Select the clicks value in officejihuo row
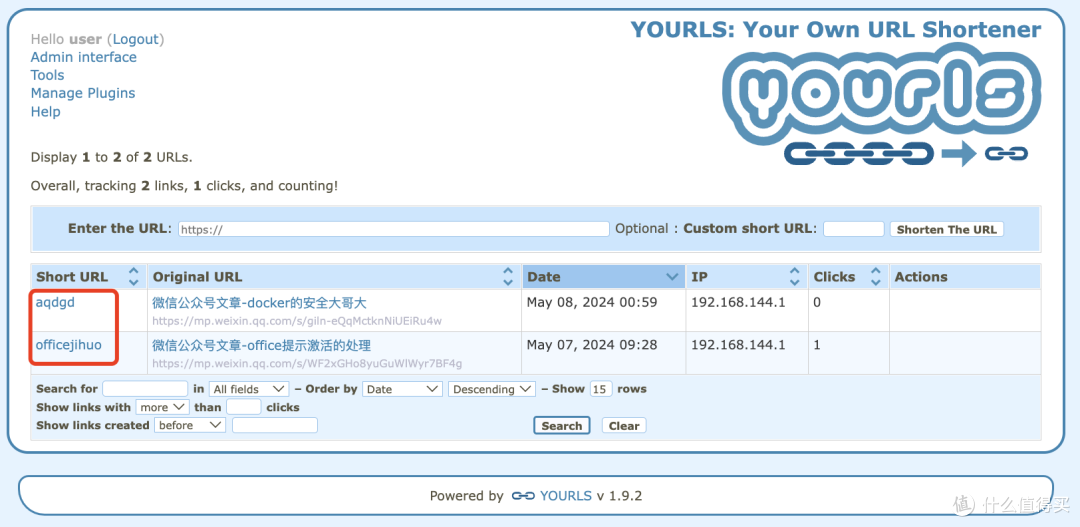The height and width of the screenshot is (527, 1080). pyautogui.click(x=817, y=345)
